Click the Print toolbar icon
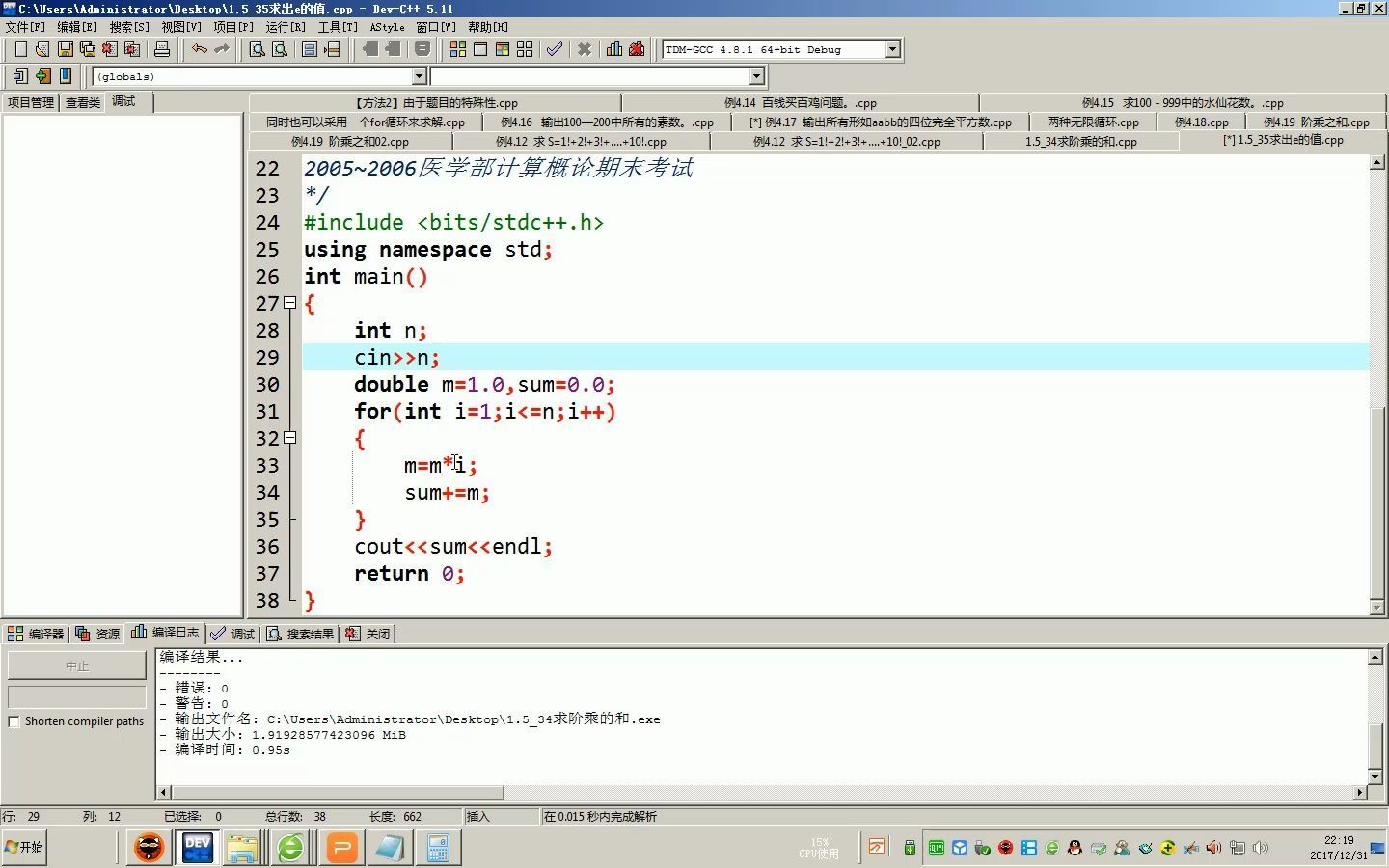The height and width of the screenshot is (868, 1389). 162,49
